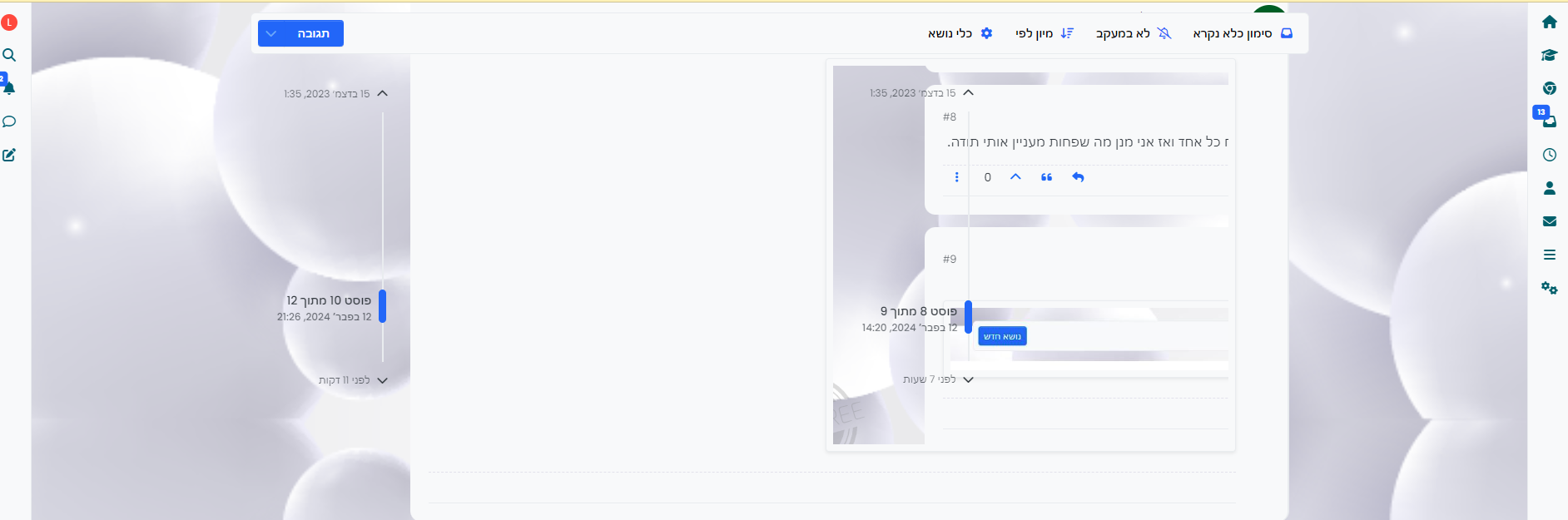This screenshot has width=1568, height=520.
Task: Click the text פוסט 10 מתוך 12
Action: (x=329, y=300)
